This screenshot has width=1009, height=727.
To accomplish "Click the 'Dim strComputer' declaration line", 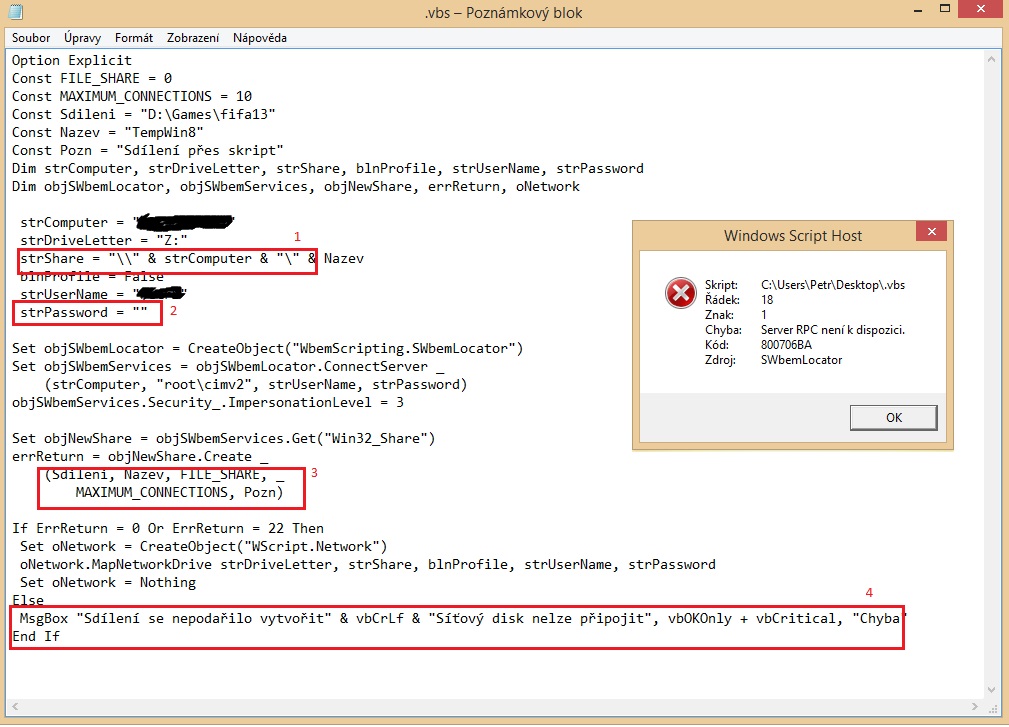I will [x=328, y=169].
